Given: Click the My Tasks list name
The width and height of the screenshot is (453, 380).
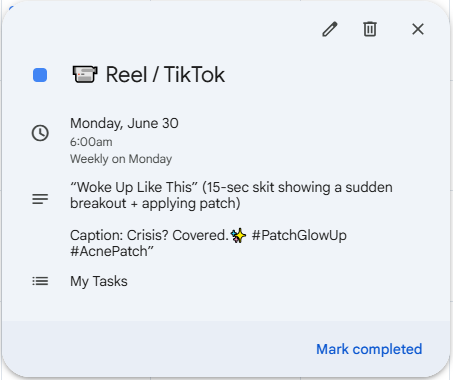Looking at the screenshot, I should point(99,281).
